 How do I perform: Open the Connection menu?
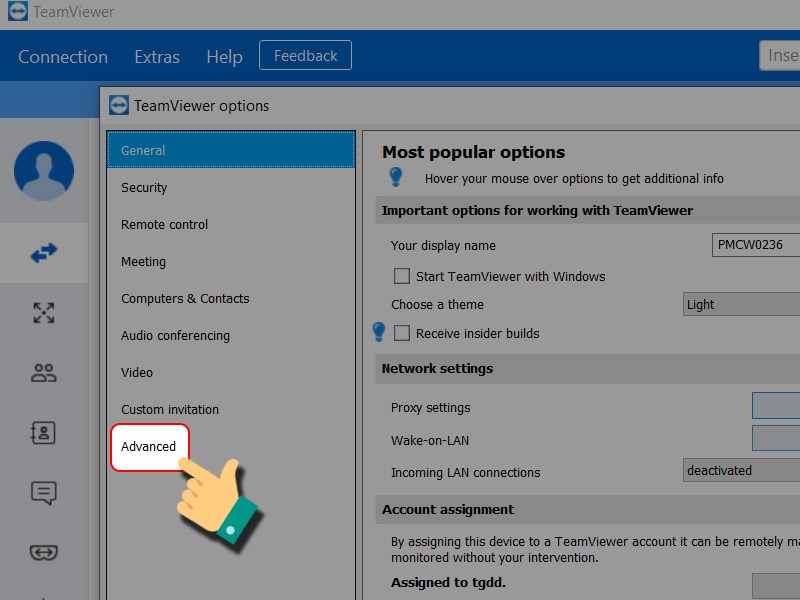(x=63, y=56)
